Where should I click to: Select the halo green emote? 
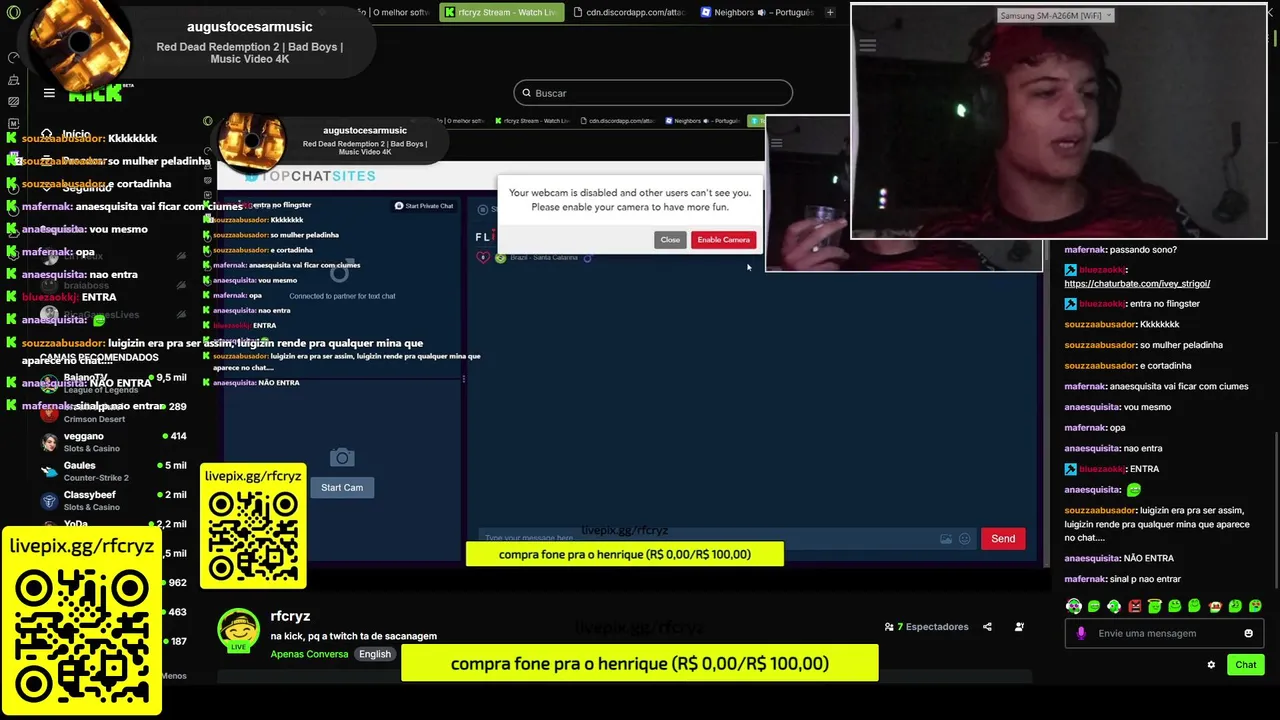coord(1155,606)
